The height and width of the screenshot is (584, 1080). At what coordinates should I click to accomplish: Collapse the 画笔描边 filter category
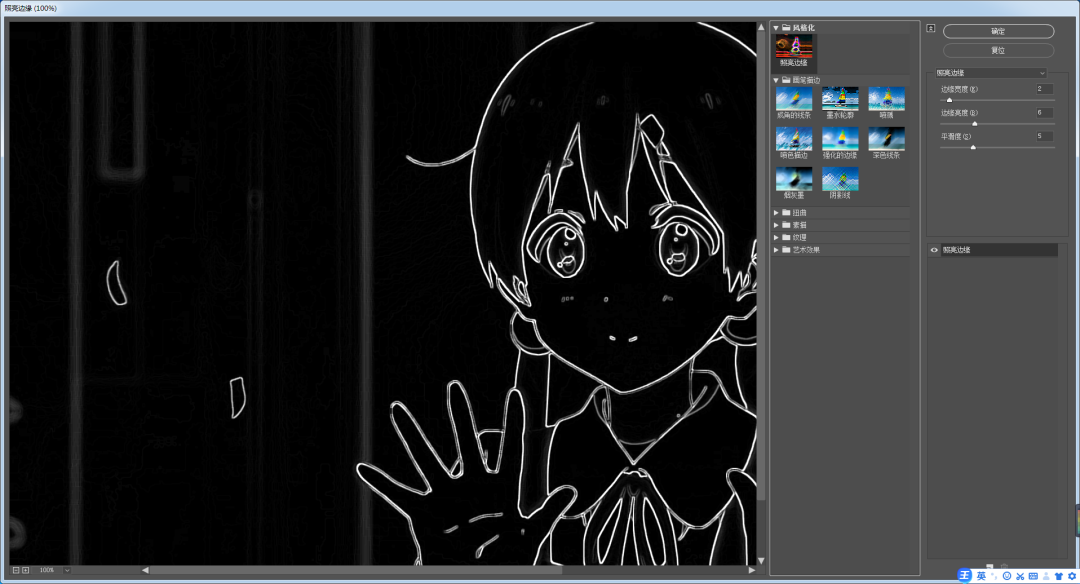click(776, 81)
